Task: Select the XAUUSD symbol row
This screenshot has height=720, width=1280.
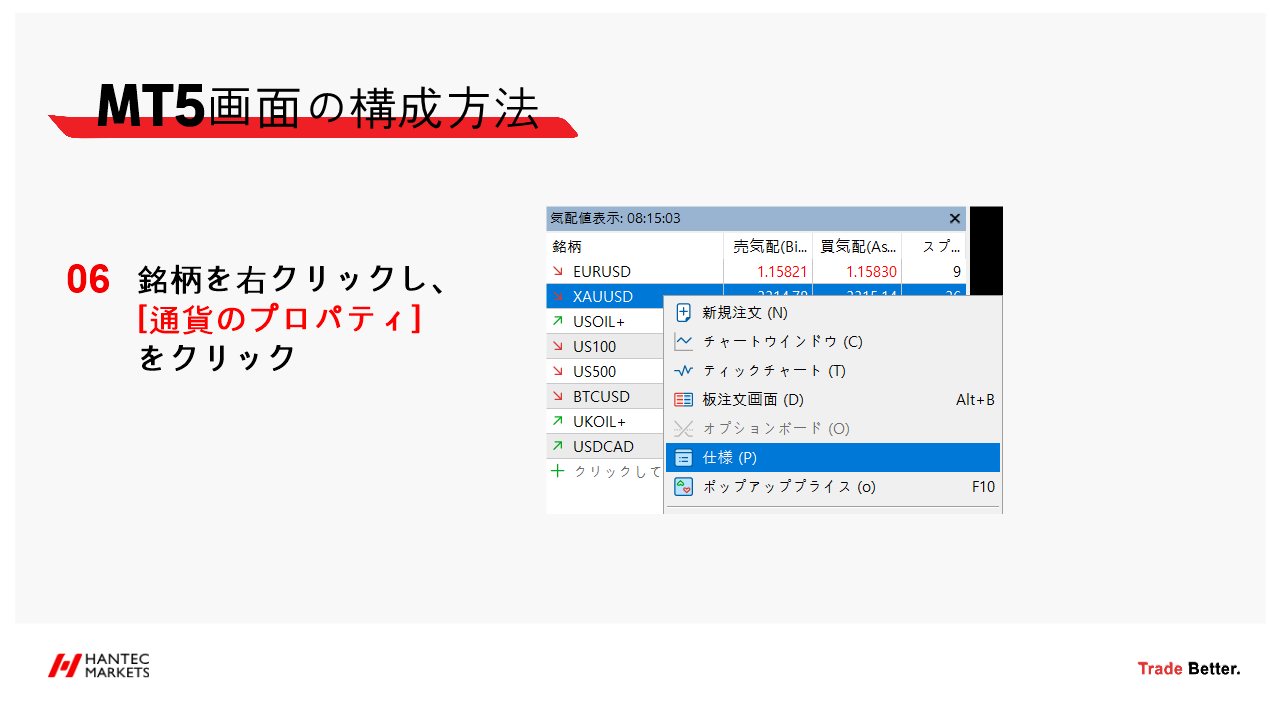Action: 605,297
